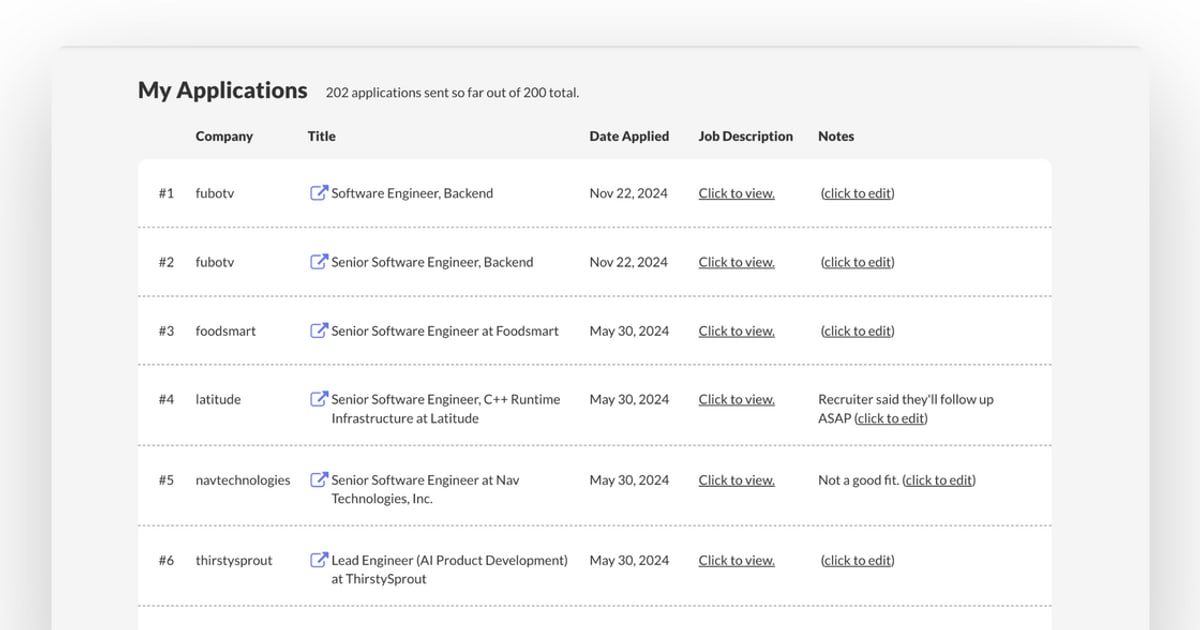Select date 'May 30, 2024' in foodsmart row

coord(629,331)
